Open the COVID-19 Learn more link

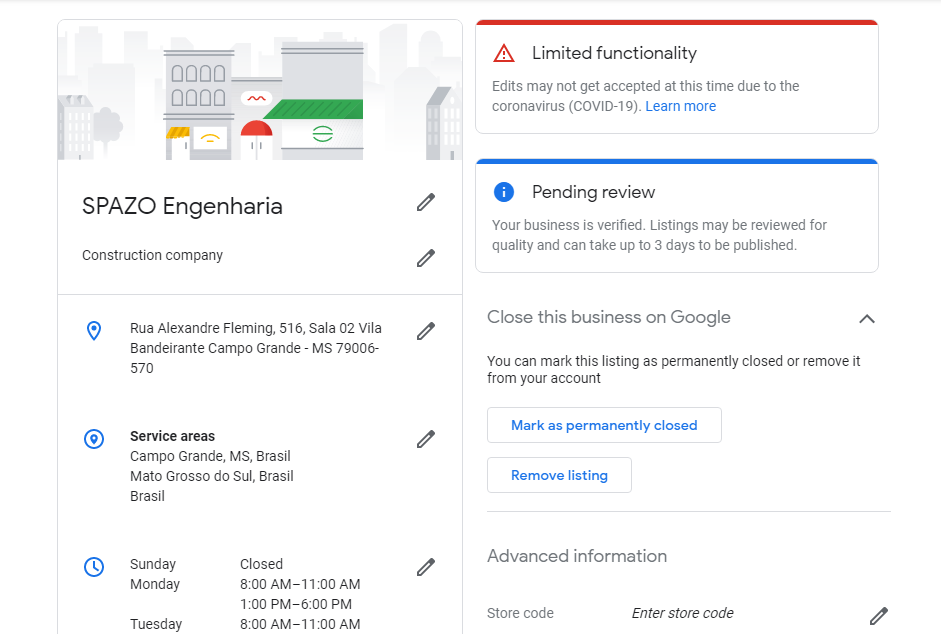(680, 106)
